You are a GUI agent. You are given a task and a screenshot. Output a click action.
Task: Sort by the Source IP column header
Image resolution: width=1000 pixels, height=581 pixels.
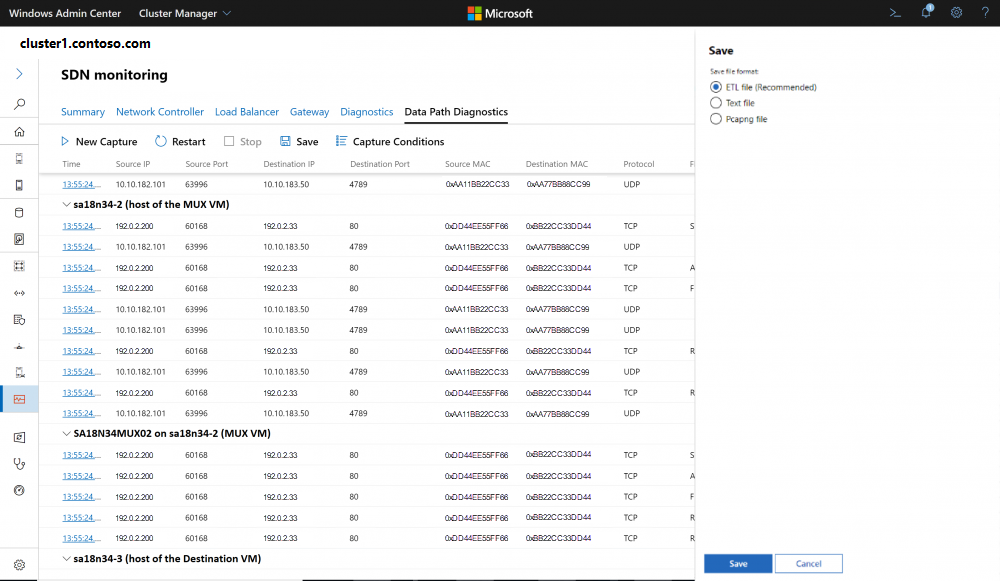pyautogui.click(x=133, y=164)
